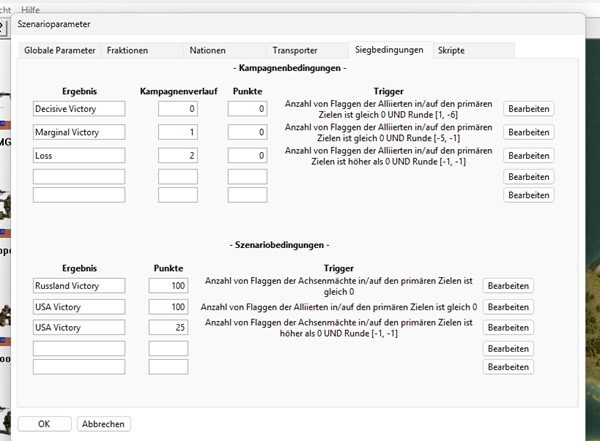600x441 pixels.
Task: Edit trigger for USA Victory 100 points
Action: 508,307
